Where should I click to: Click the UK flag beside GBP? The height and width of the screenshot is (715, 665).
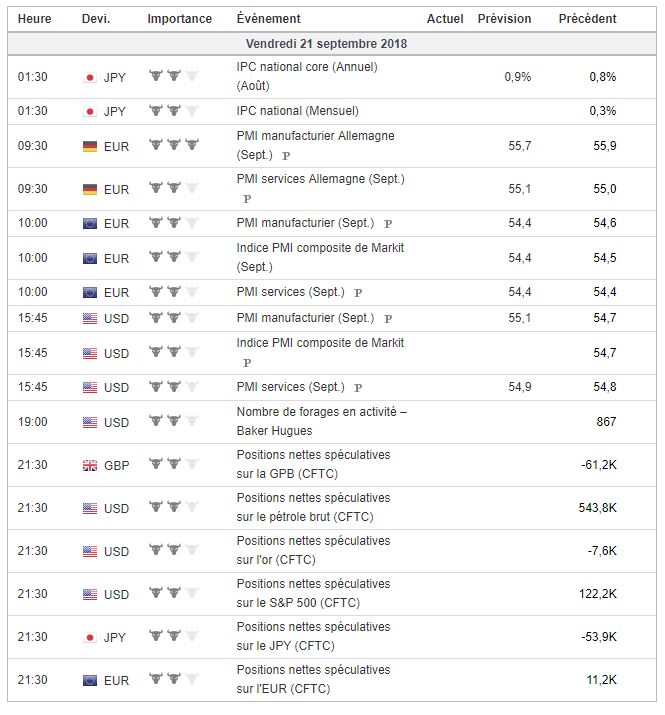click(90, 465)
